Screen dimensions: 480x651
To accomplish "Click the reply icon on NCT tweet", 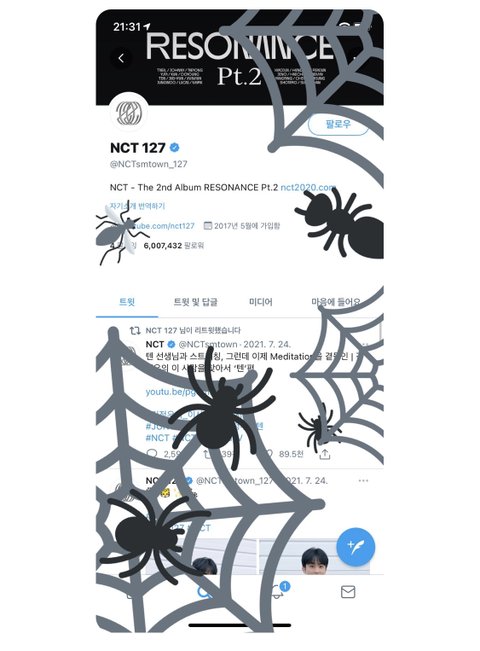I will pyautogui.click(x=152, y=454).
